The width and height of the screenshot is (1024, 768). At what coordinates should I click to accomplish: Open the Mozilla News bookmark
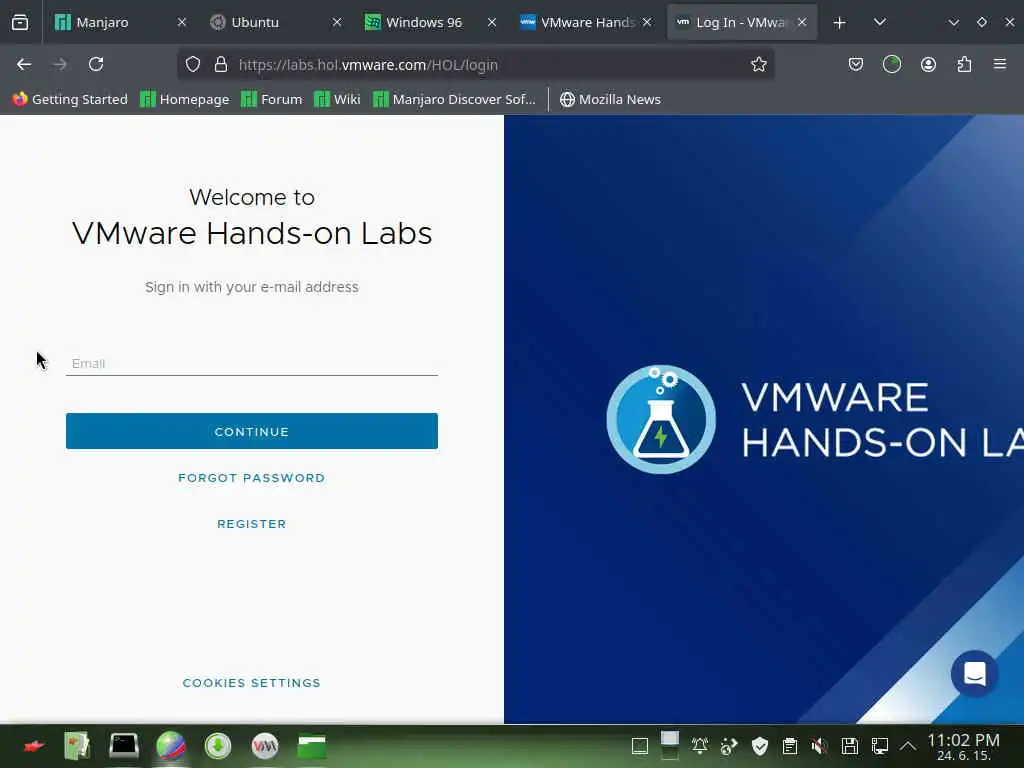pyautogui.click(x=610, y=99)
